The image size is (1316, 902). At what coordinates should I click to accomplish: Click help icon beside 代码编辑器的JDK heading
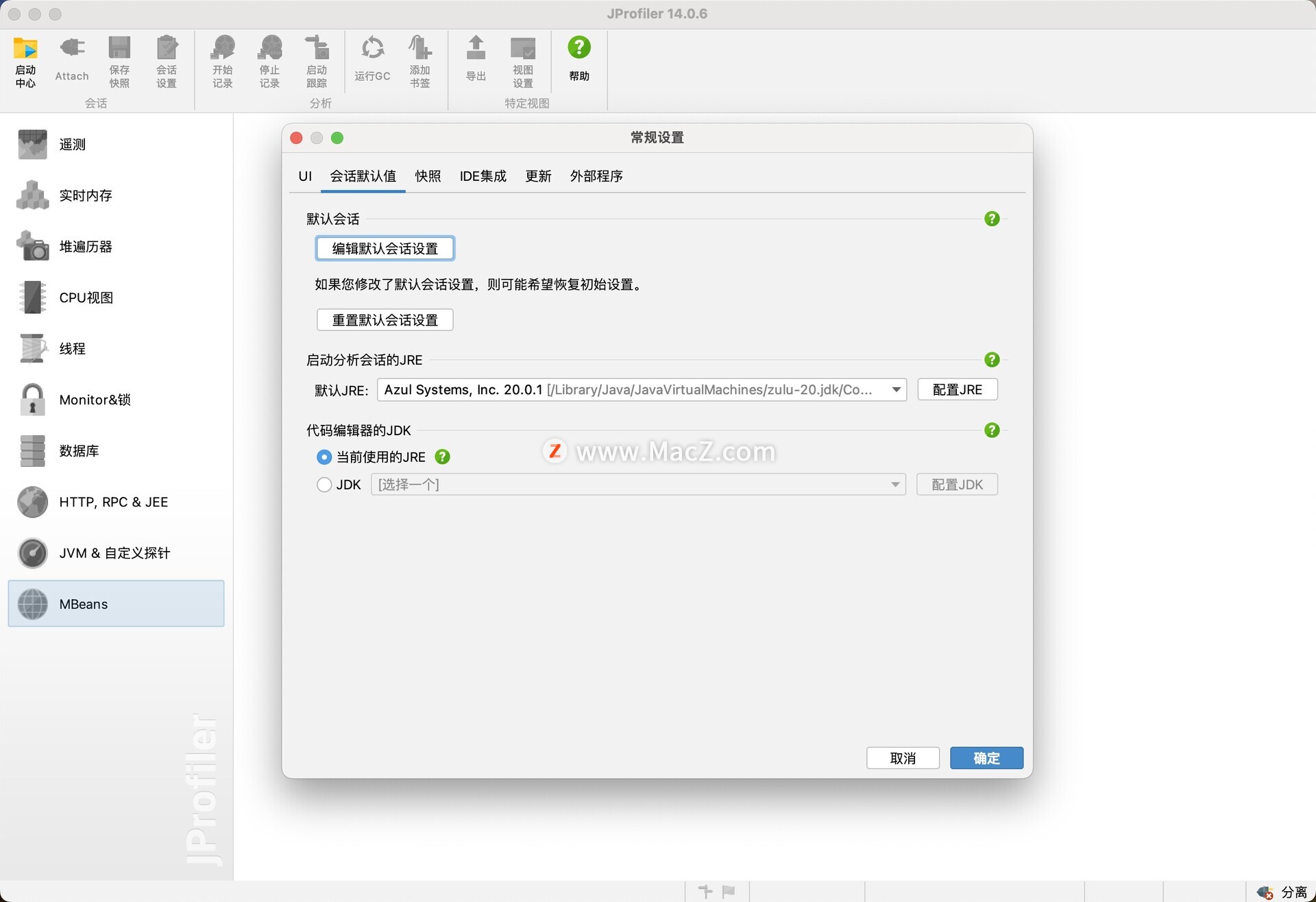(992, 430)
